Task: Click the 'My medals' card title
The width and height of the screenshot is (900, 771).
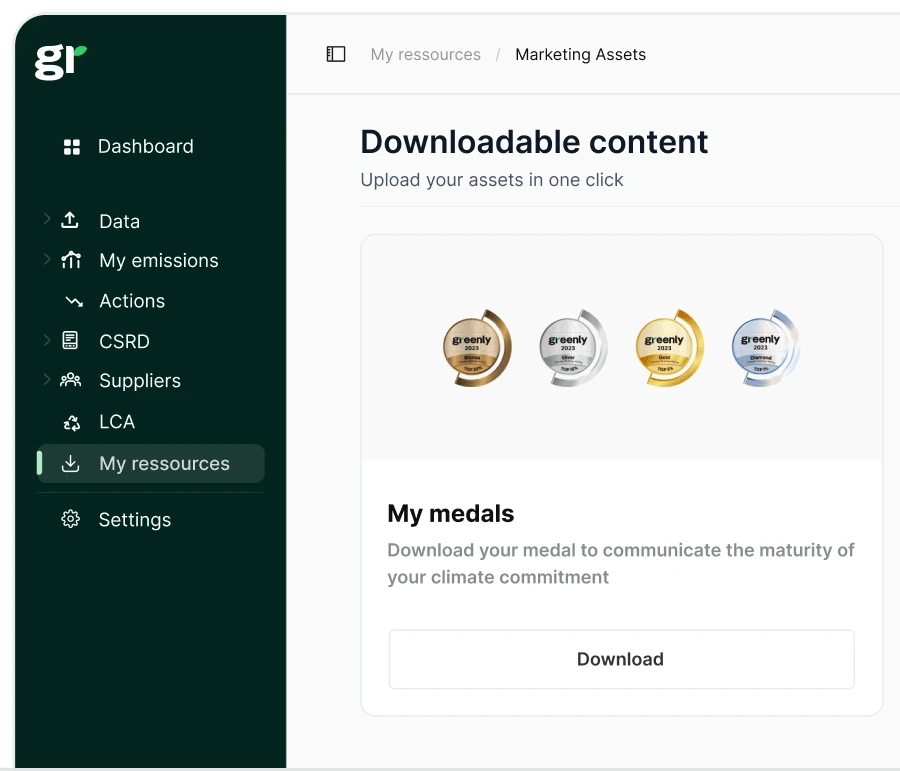Action: 451,514
